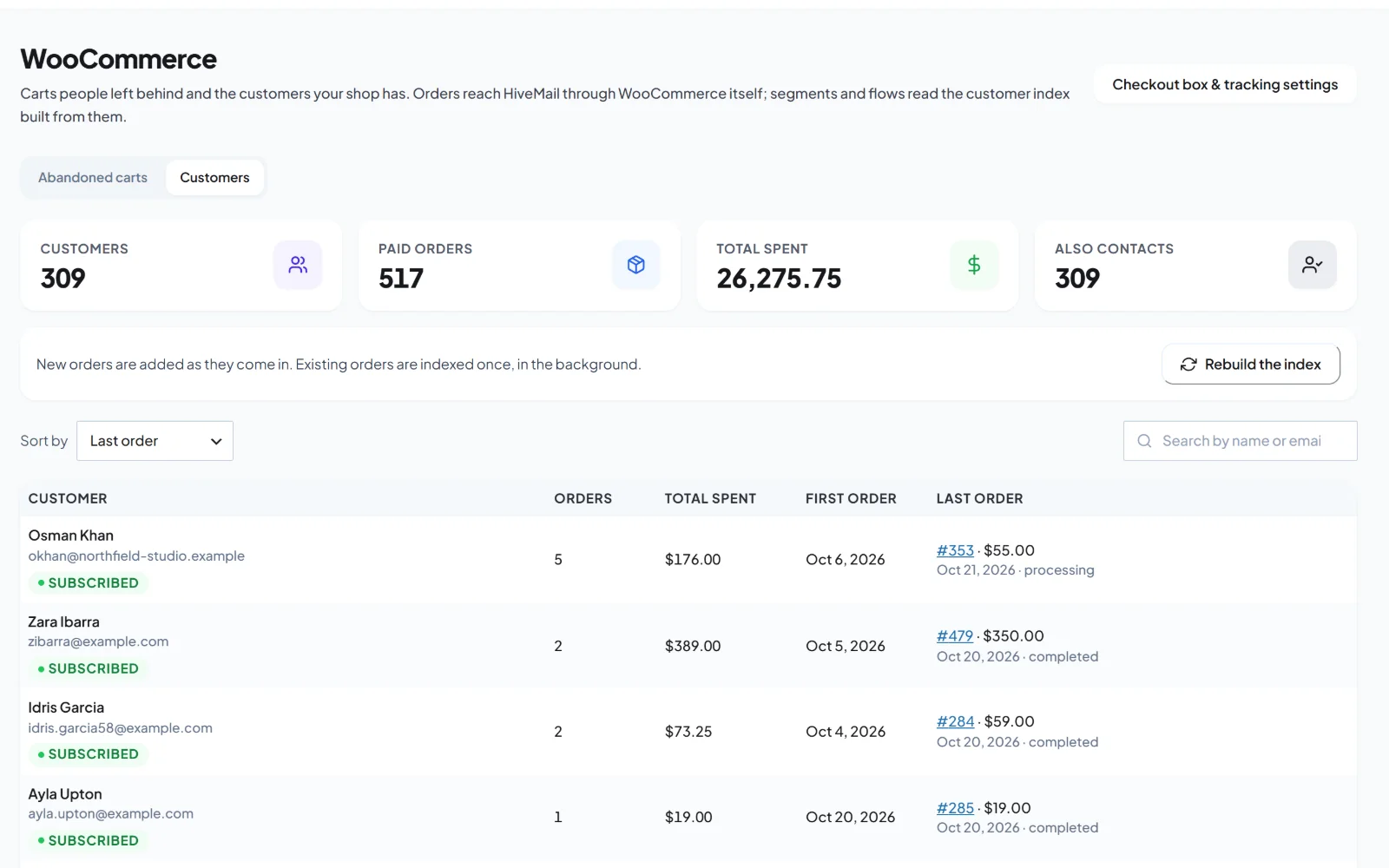Open order #284 link
Screen dimensions: 1389x868
tap(955, 721)
